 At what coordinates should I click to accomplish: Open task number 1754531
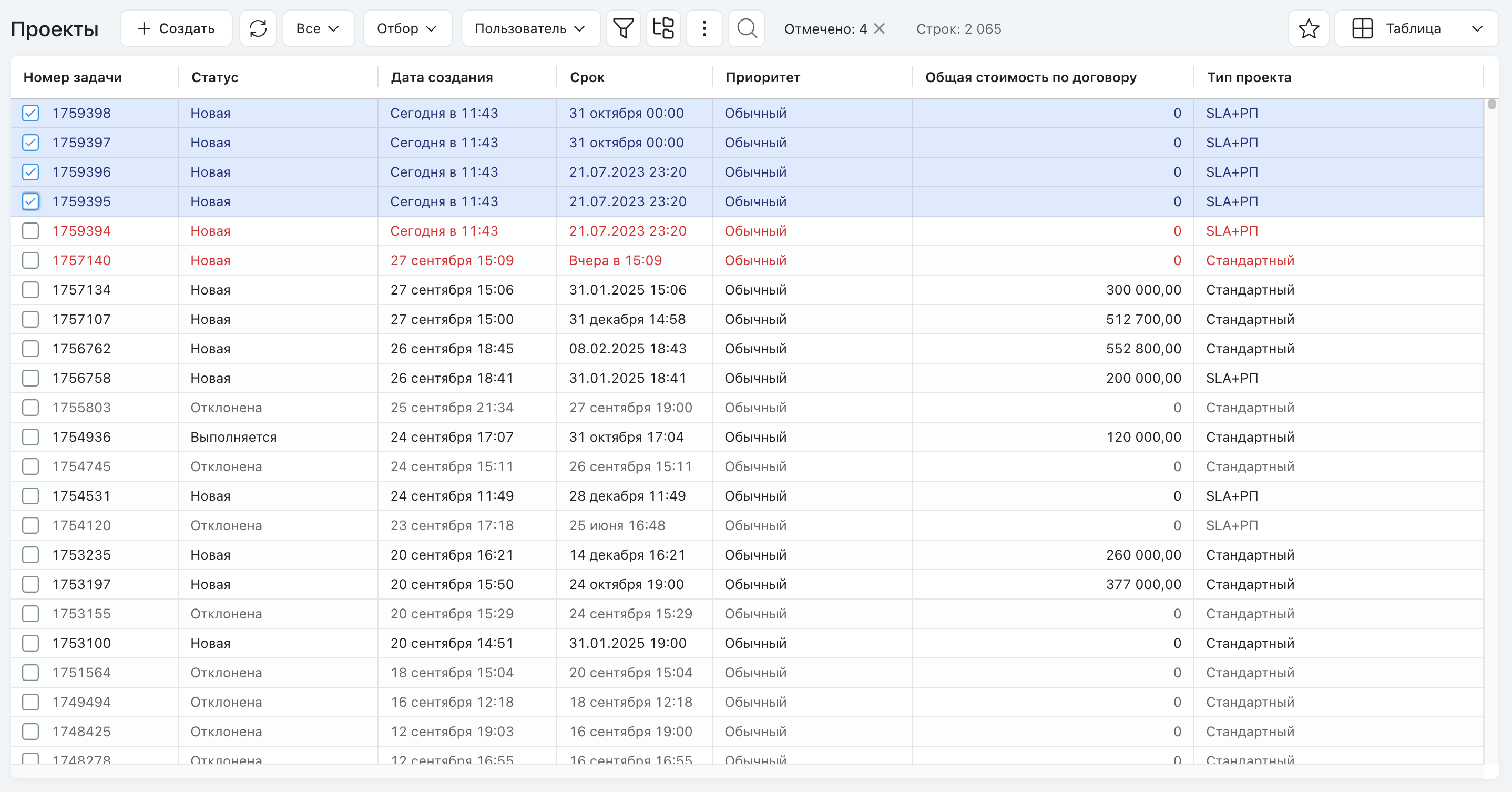tap(81, 495)
